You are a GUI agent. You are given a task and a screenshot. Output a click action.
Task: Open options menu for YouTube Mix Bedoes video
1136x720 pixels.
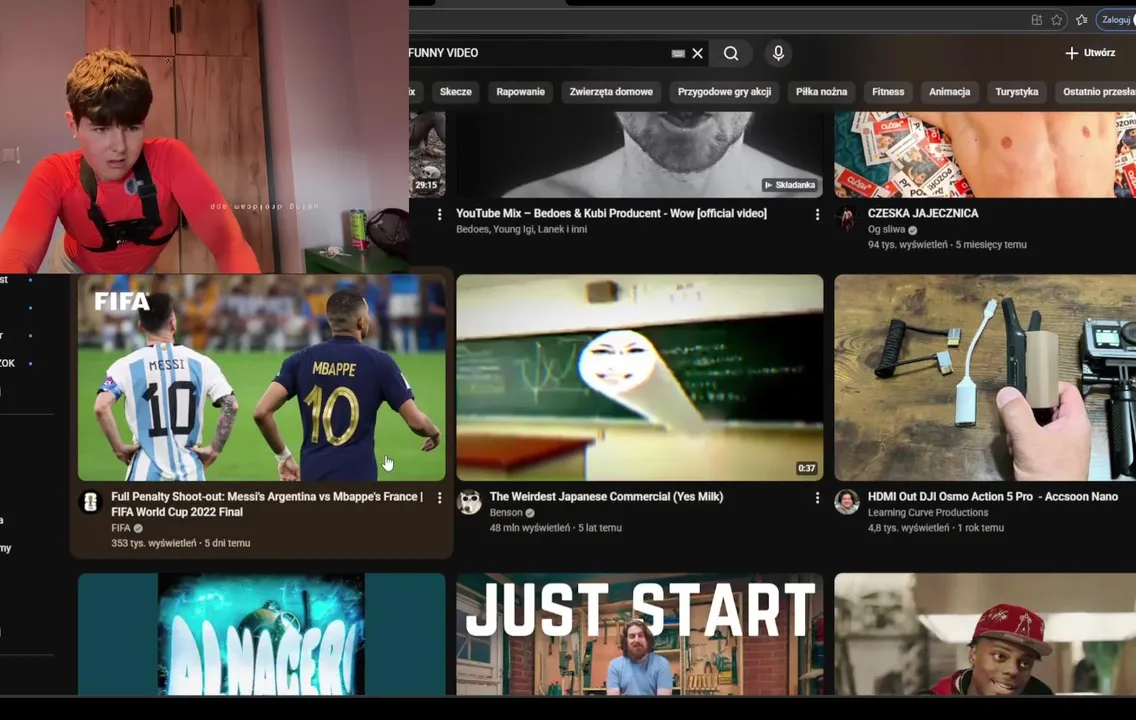click(817, 214)
